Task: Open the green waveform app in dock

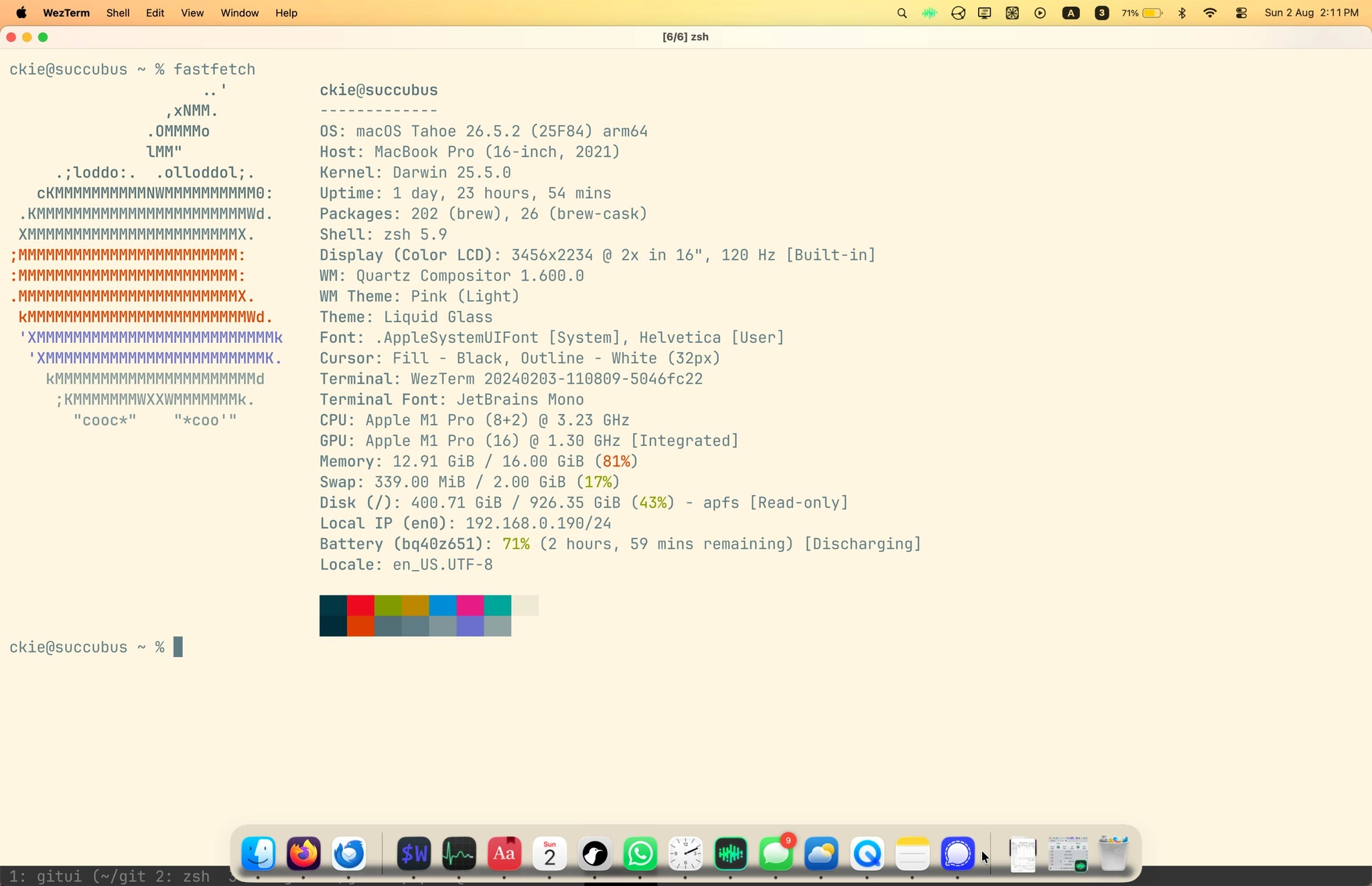Action: (x=731, y=854)
